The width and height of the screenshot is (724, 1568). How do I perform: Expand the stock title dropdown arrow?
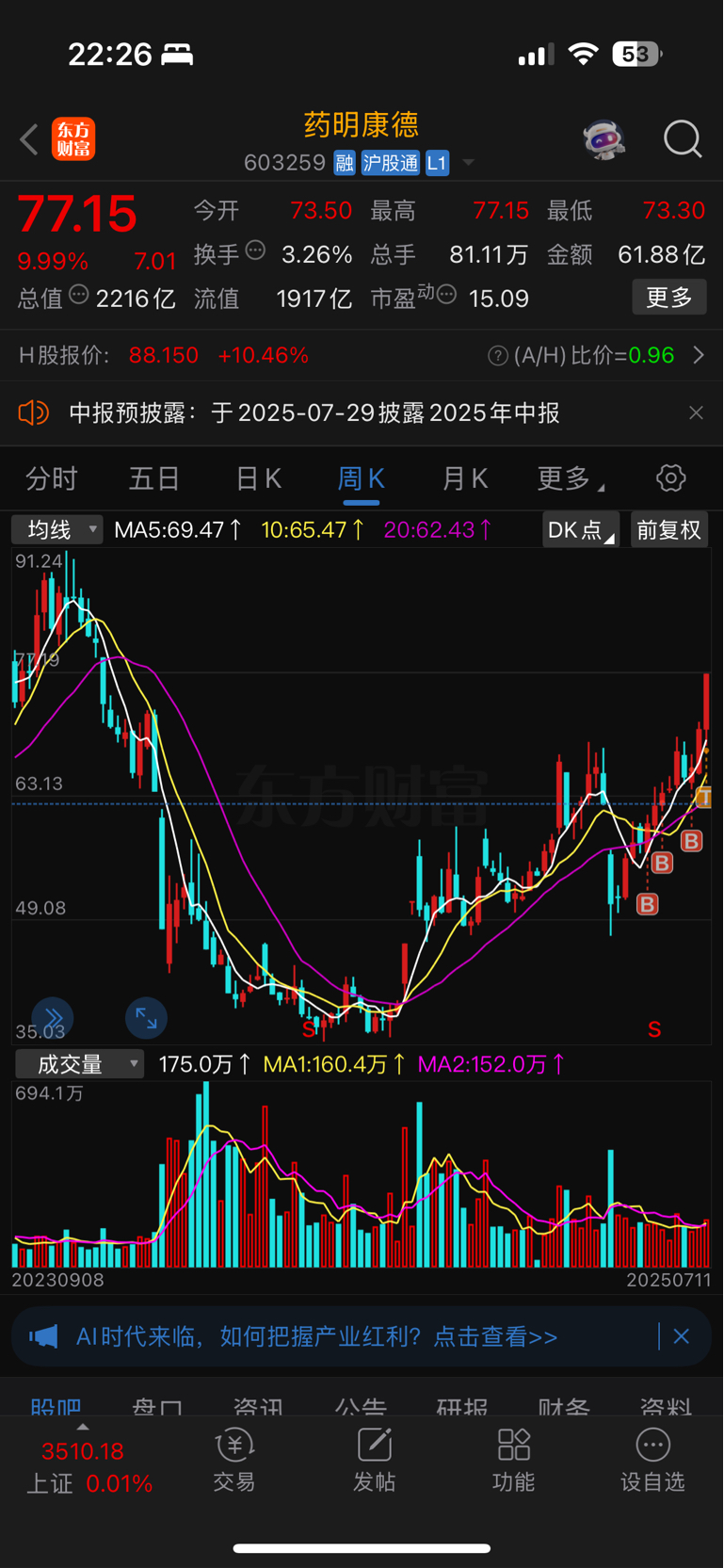click(468, 163)
